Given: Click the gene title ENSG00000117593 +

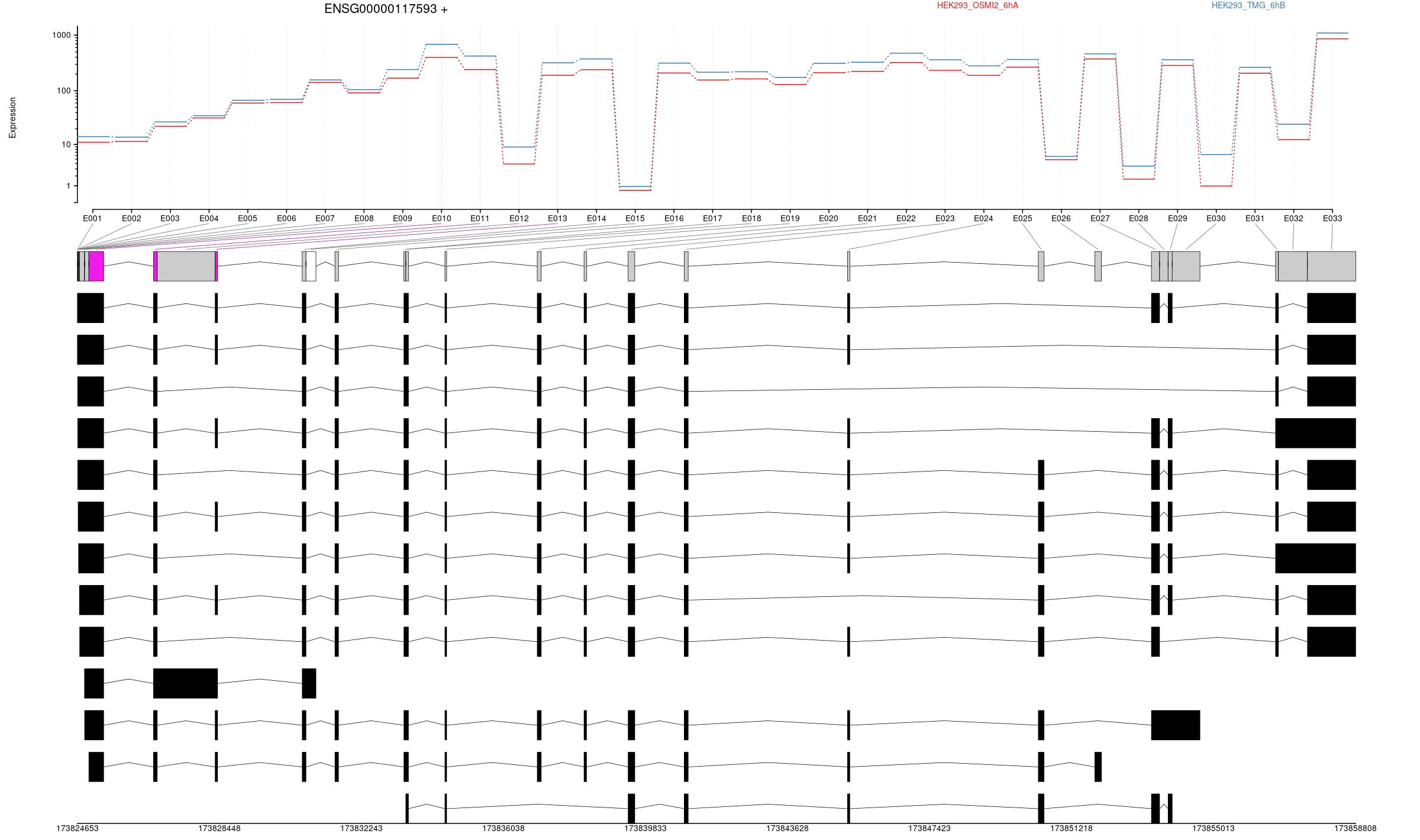Looking at the screenshot, I should 386,9.
